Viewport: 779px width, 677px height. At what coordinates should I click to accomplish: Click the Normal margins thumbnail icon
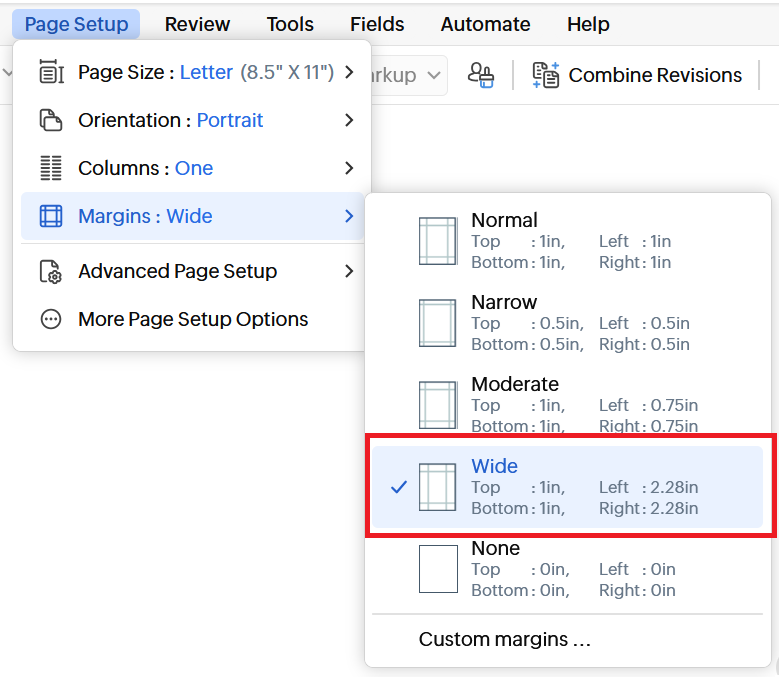coord(437,241)
